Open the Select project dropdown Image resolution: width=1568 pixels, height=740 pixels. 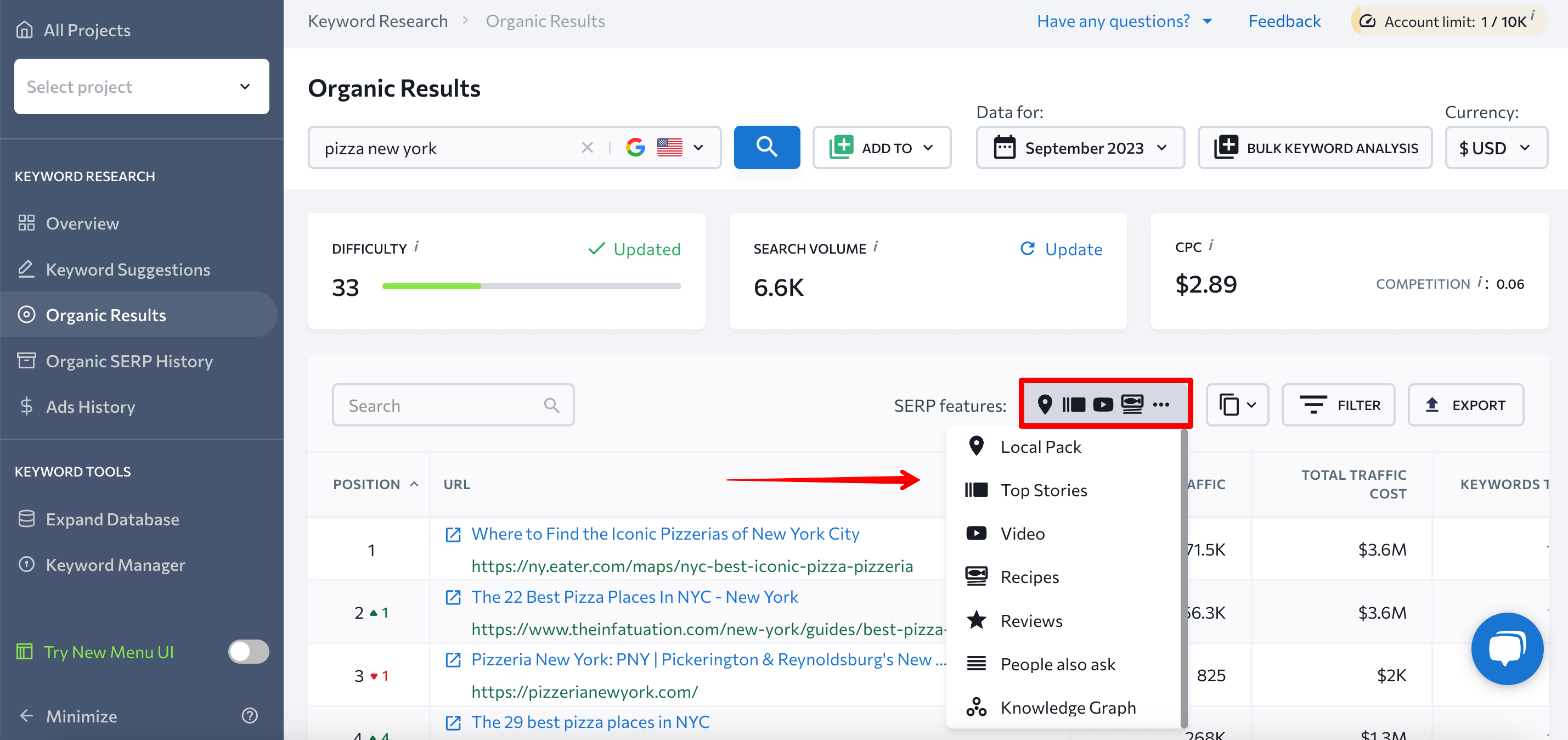[140, 86]
